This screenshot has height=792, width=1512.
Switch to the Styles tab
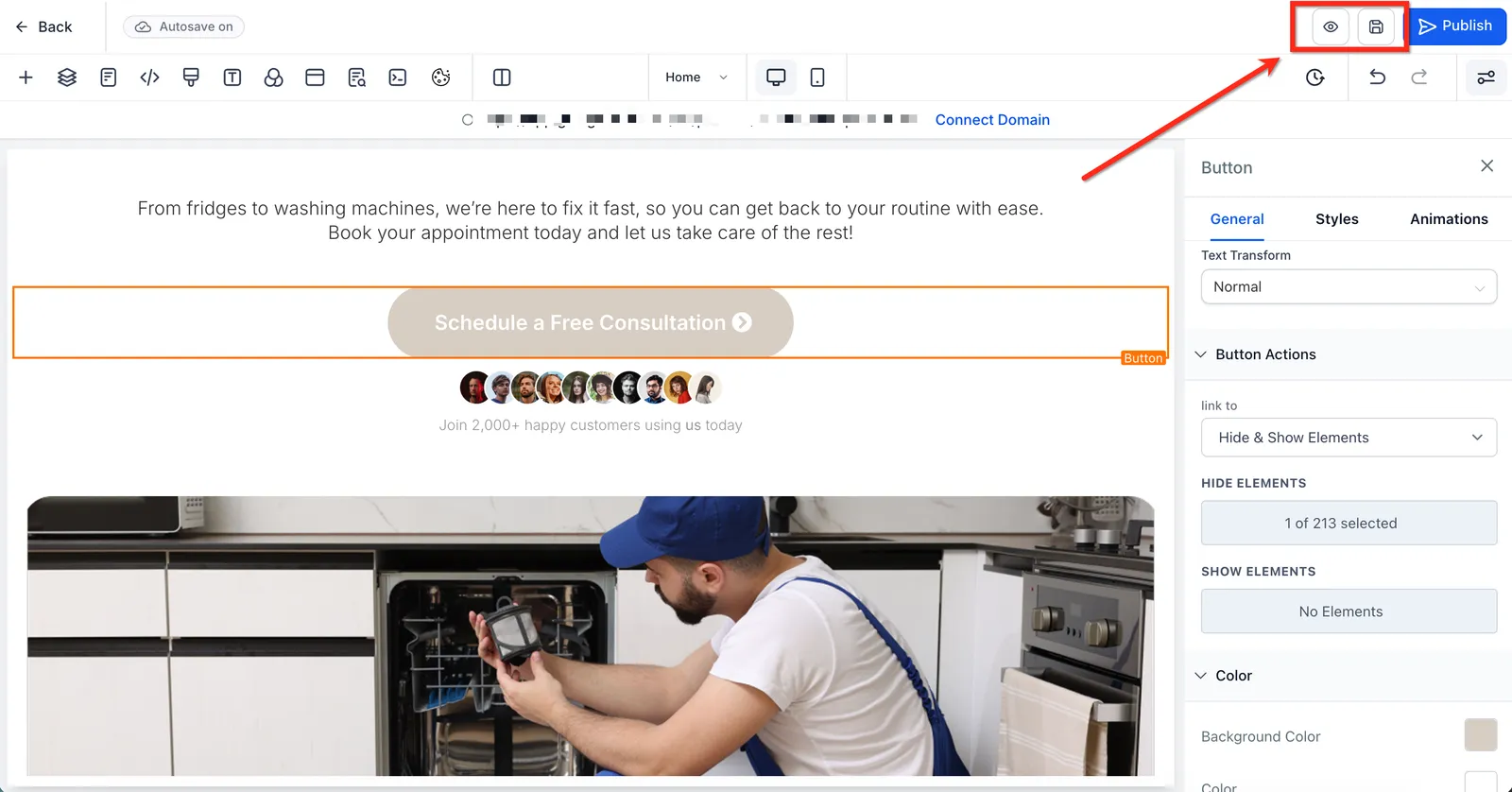(x=1336, y=219)
